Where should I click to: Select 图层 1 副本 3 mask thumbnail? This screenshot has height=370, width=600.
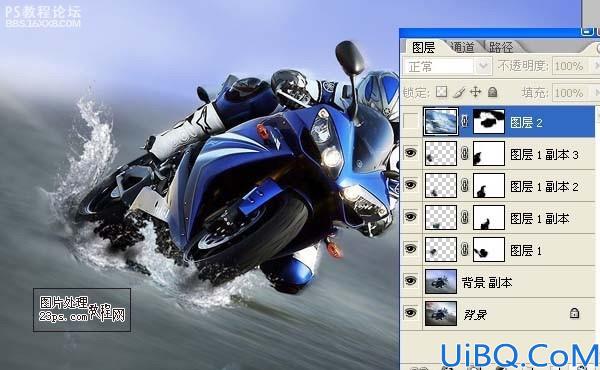tap(489, 153)
